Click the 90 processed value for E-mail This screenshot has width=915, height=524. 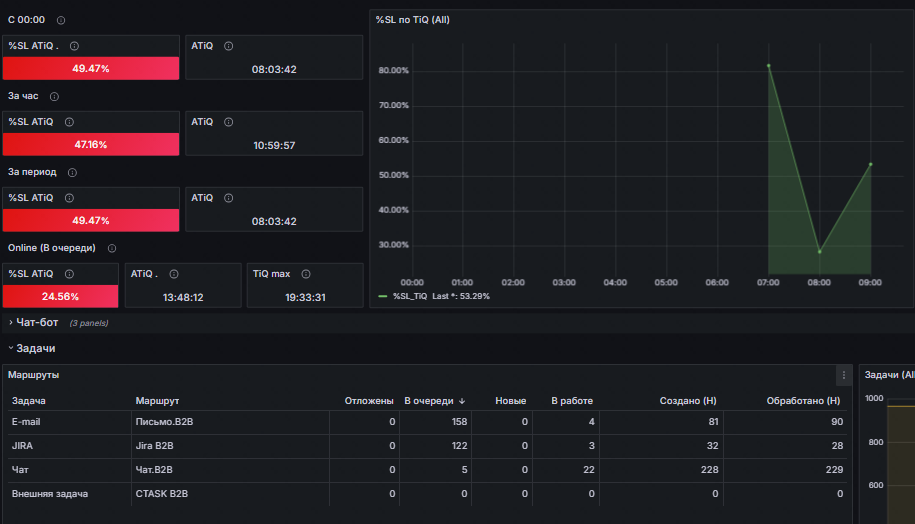click(837, 422)
